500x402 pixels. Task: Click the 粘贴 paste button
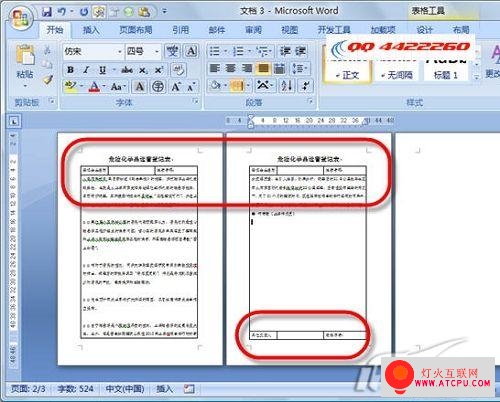[x=25, y=67]
